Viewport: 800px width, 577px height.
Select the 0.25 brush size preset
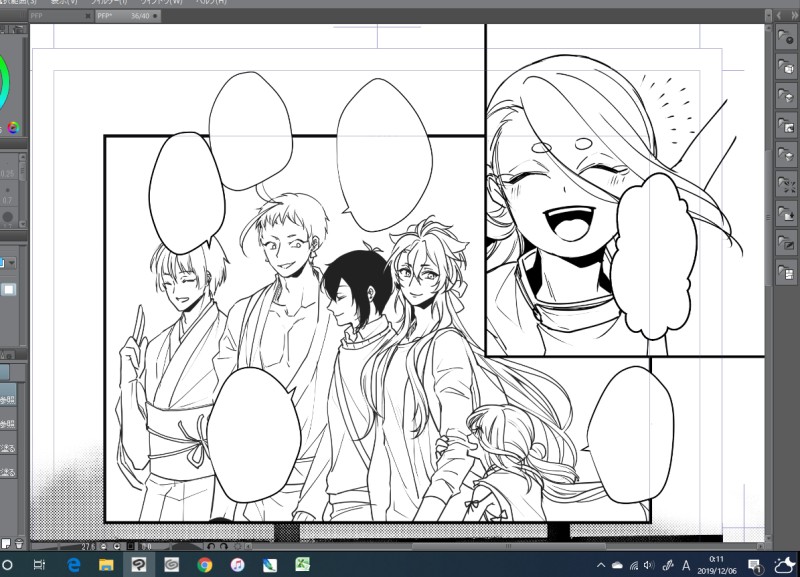[8, 168]
